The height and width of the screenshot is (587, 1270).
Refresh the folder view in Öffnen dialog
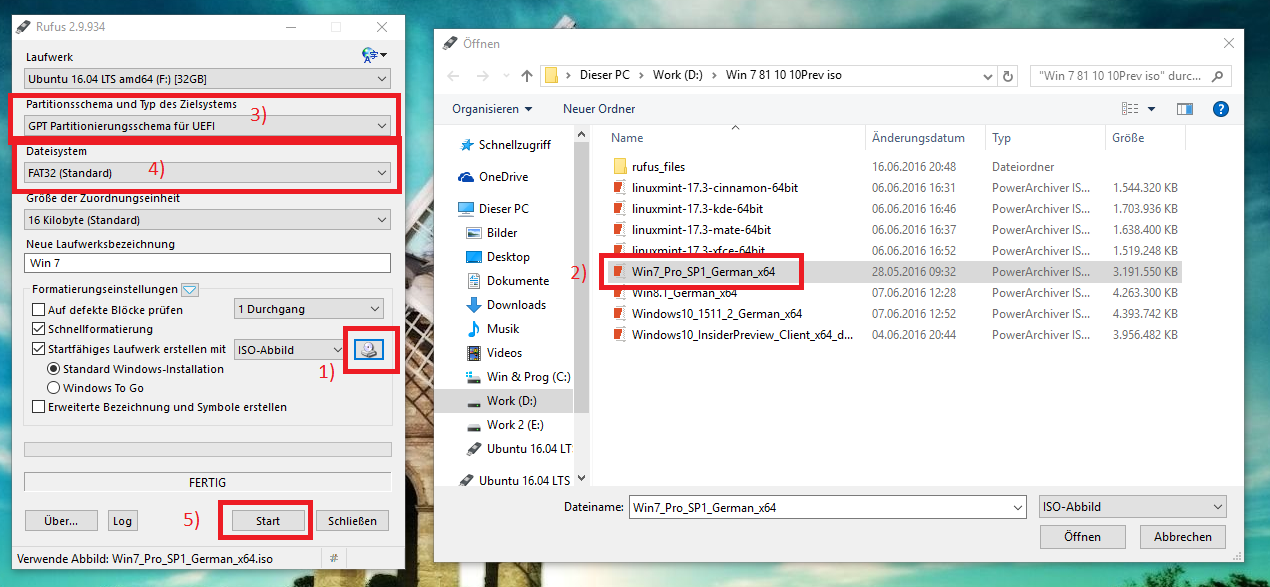pos(1010,75)
